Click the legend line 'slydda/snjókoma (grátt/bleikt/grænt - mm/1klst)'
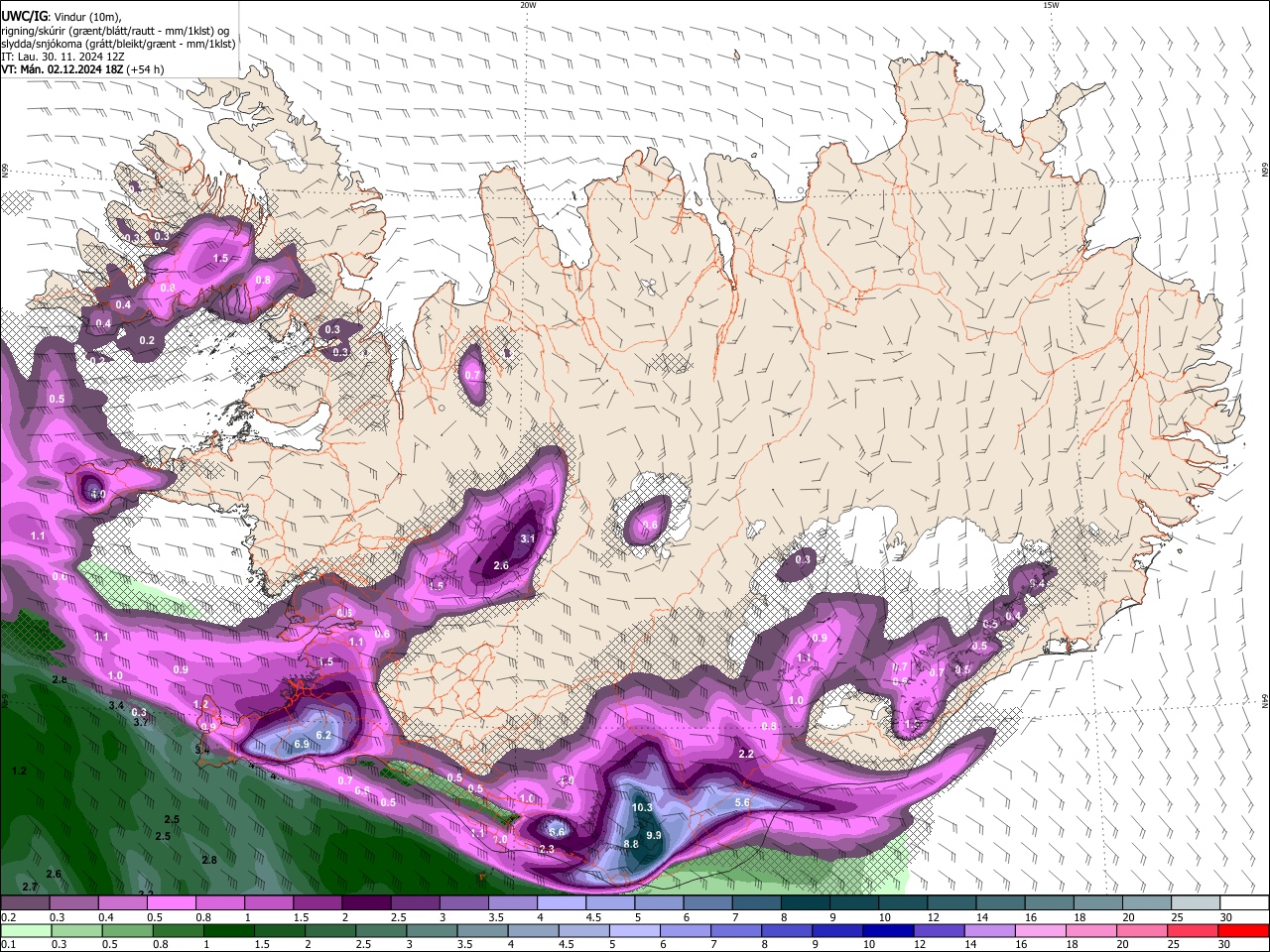The width and height of the screenshot is (1270, 952). tap(118, 44)
